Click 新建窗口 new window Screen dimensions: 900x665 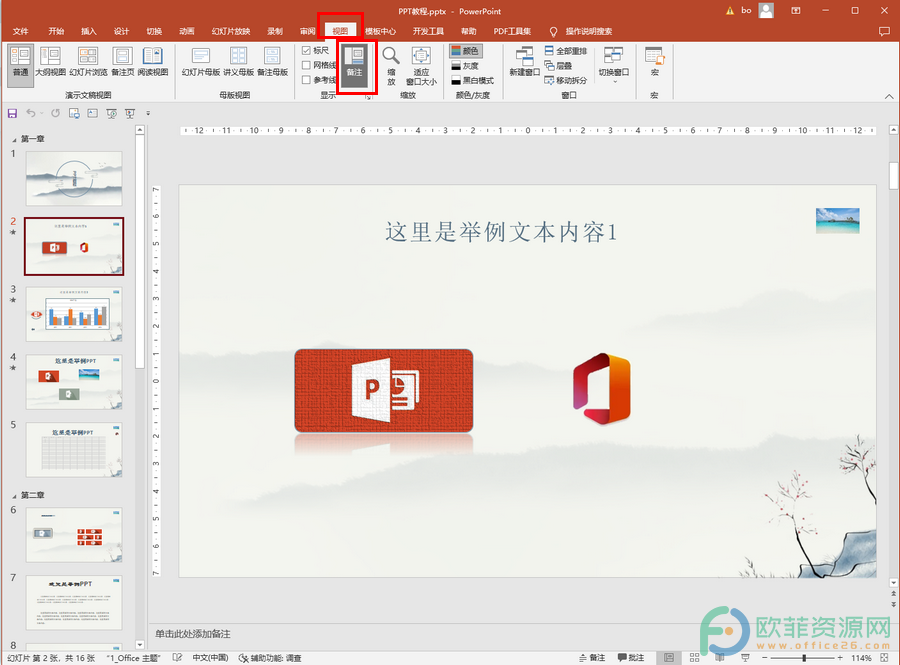point(524,62)
